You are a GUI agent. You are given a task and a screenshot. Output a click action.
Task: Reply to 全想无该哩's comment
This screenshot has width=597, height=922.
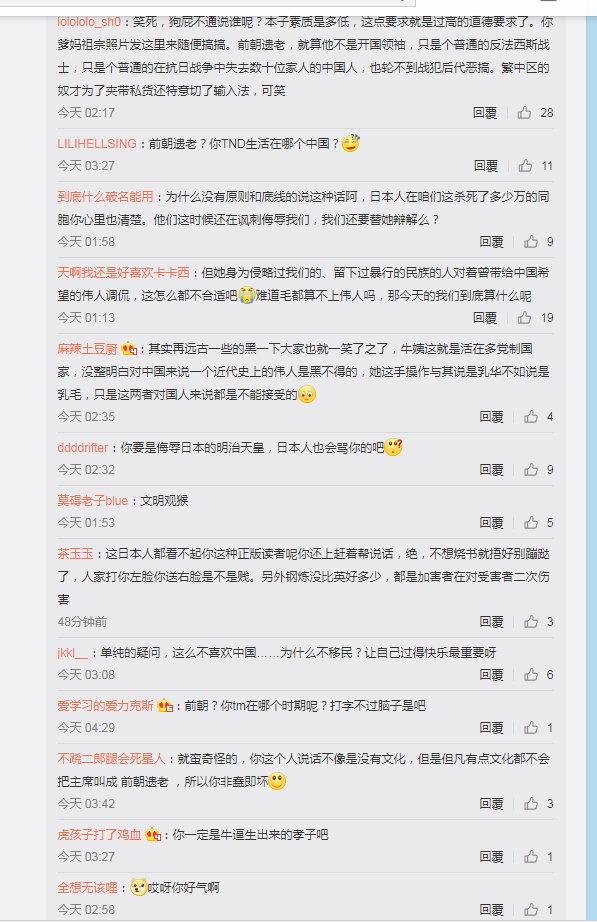click(491, 909)
